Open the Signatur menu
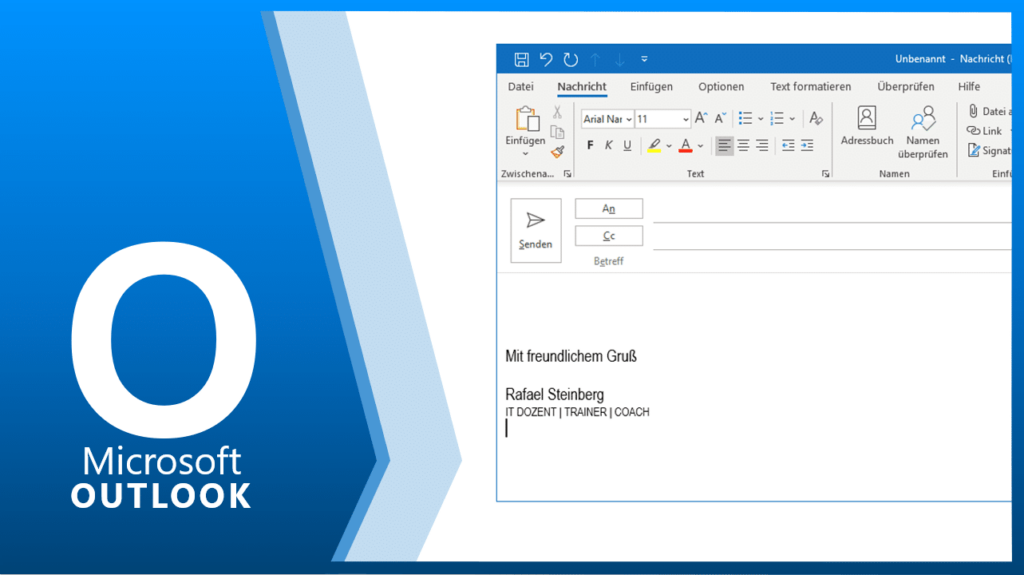Image resolution: width=1024 pixels, height=575 pixels. pos(989,150)
